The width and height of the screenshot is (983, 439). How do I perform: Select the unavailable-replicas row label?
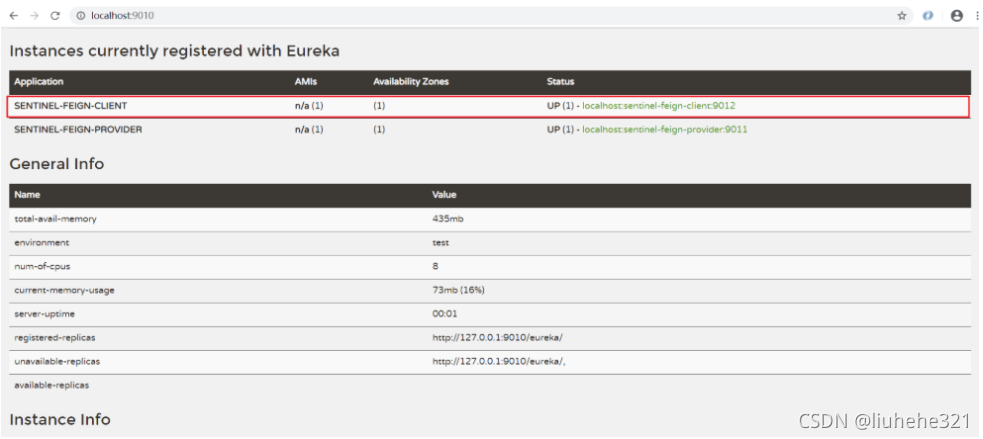pos(57,362)
